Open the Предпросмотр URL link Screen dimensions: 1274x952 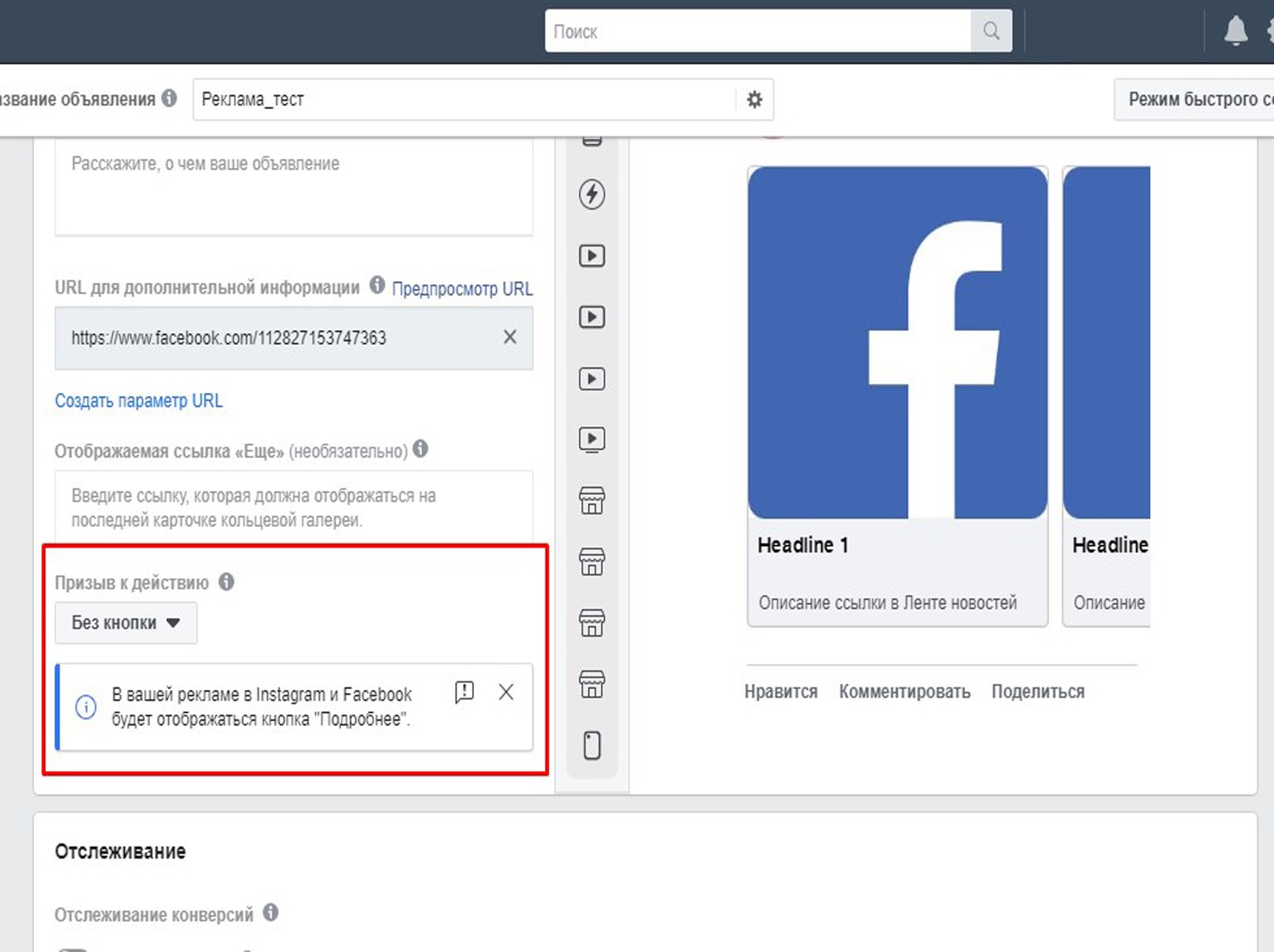coord(462,289)
